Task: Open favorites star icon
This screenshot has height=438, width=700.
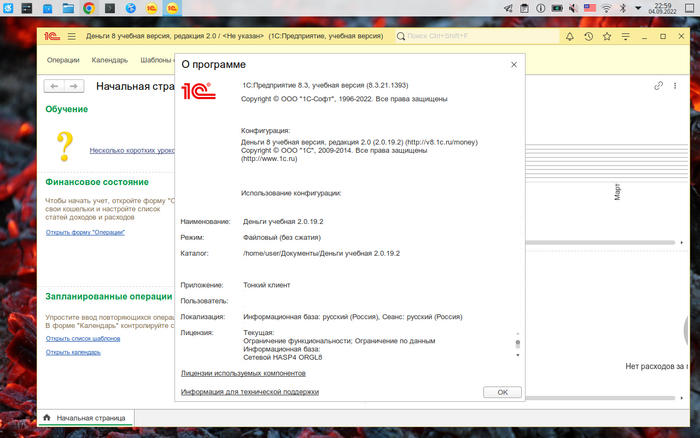Action: (607, 37)
